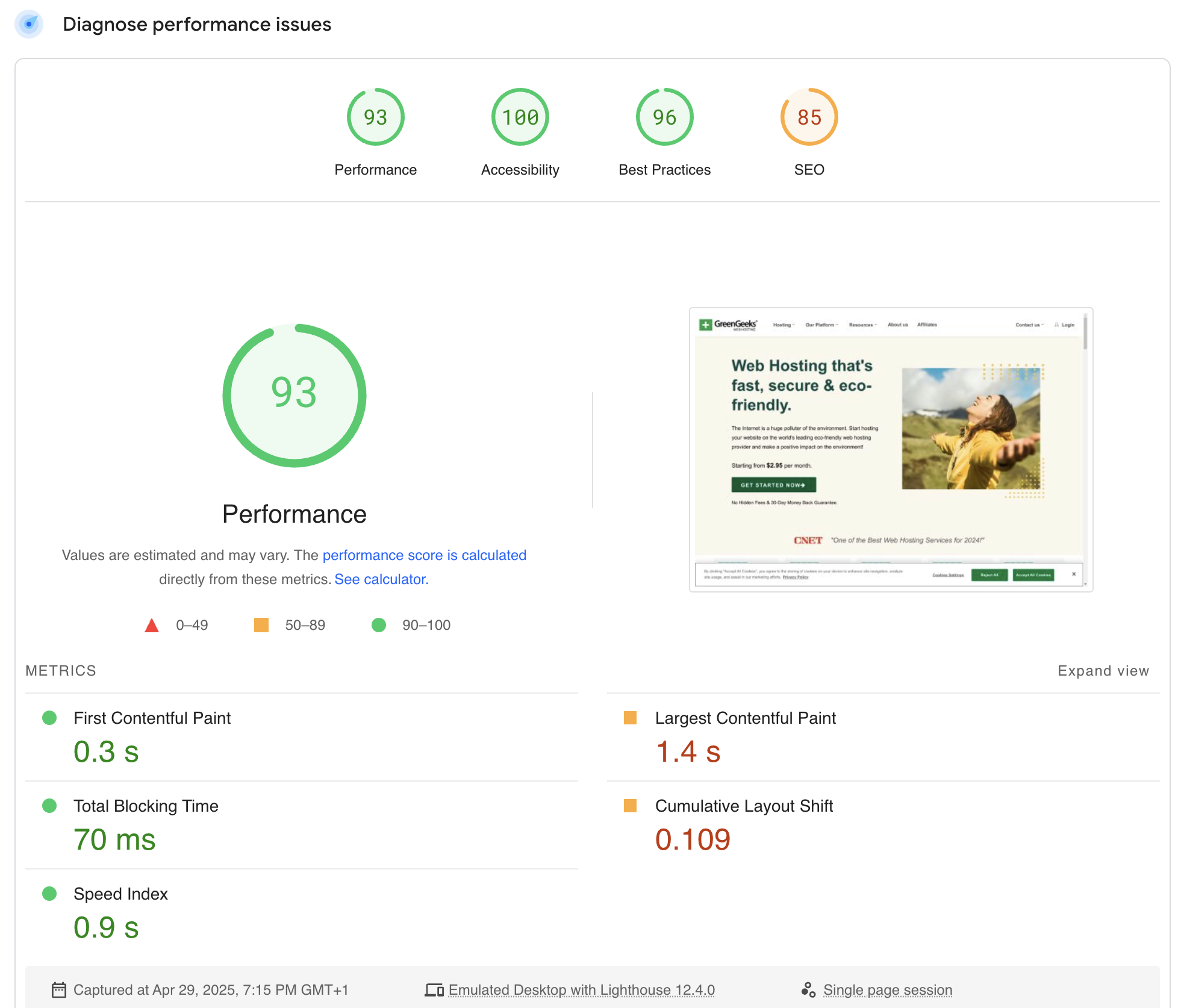Select the SEO 85 score gauge
Viewport: 1184px width, 1008px height.
(x=809, y=117)
